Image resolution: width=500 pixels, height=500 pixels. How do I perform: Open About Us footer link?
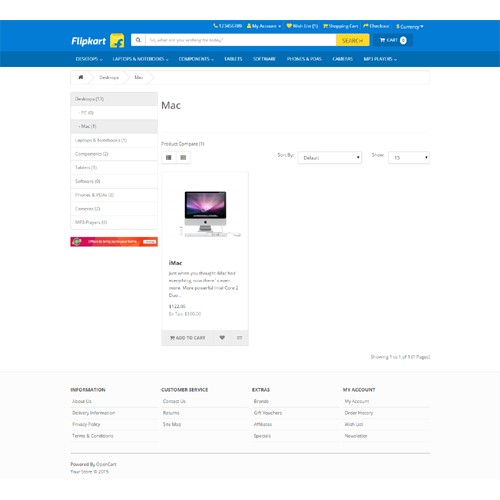82,401
